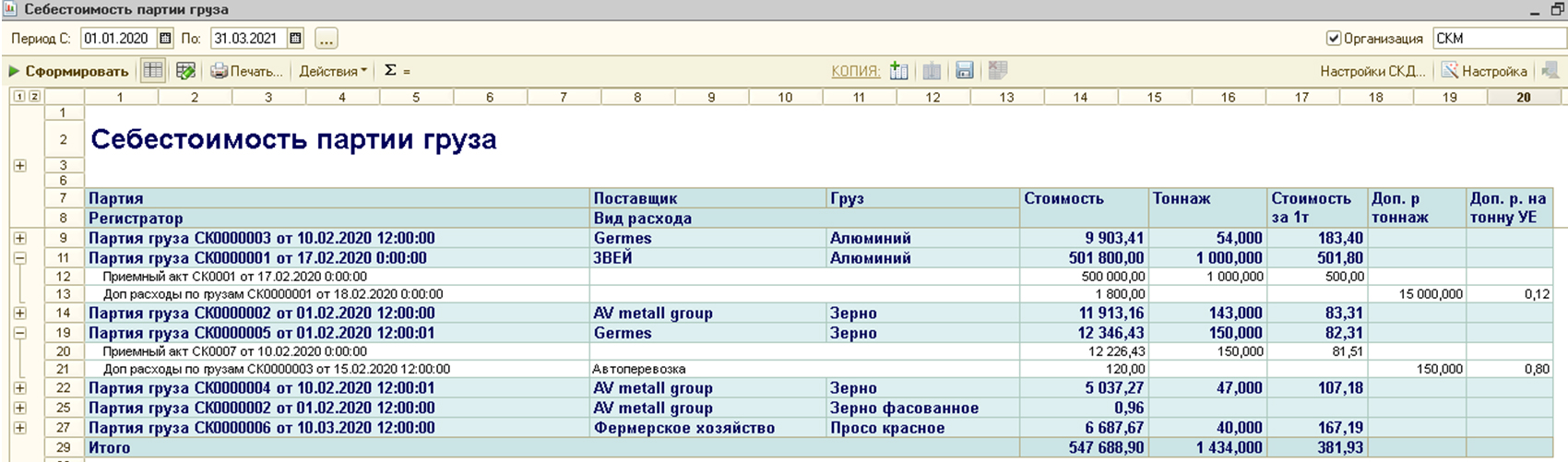Click the table edit icon with green pencil

click(x=185, y=71)
